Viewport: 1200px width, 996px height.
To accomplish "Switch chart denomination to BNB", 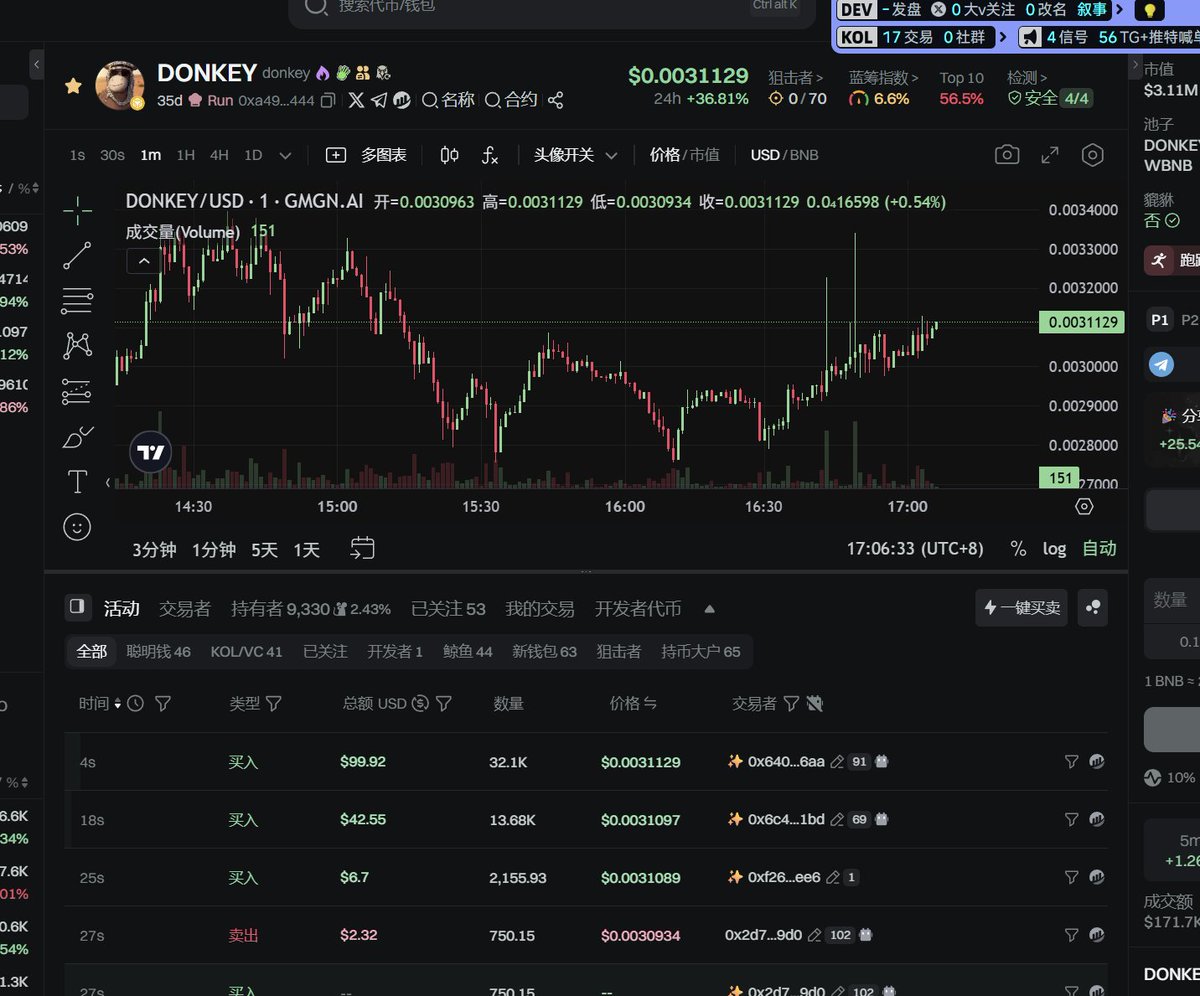I will click(x=804, y=155).
